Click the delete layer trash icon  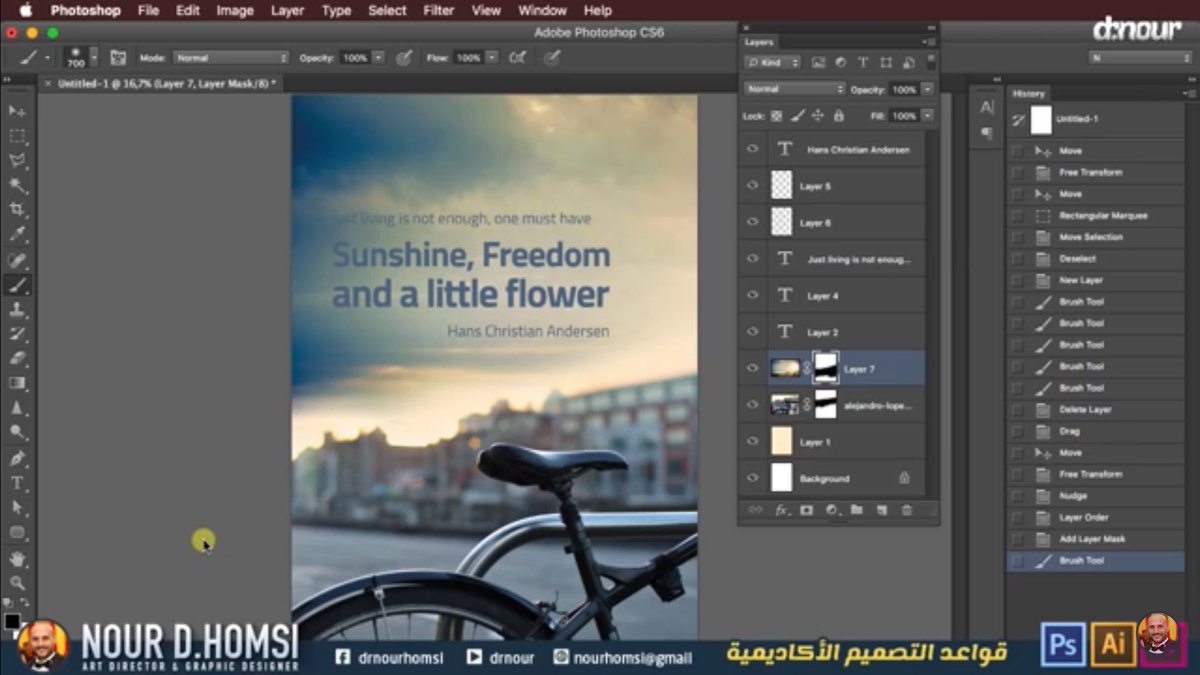(x=907, y=510)
